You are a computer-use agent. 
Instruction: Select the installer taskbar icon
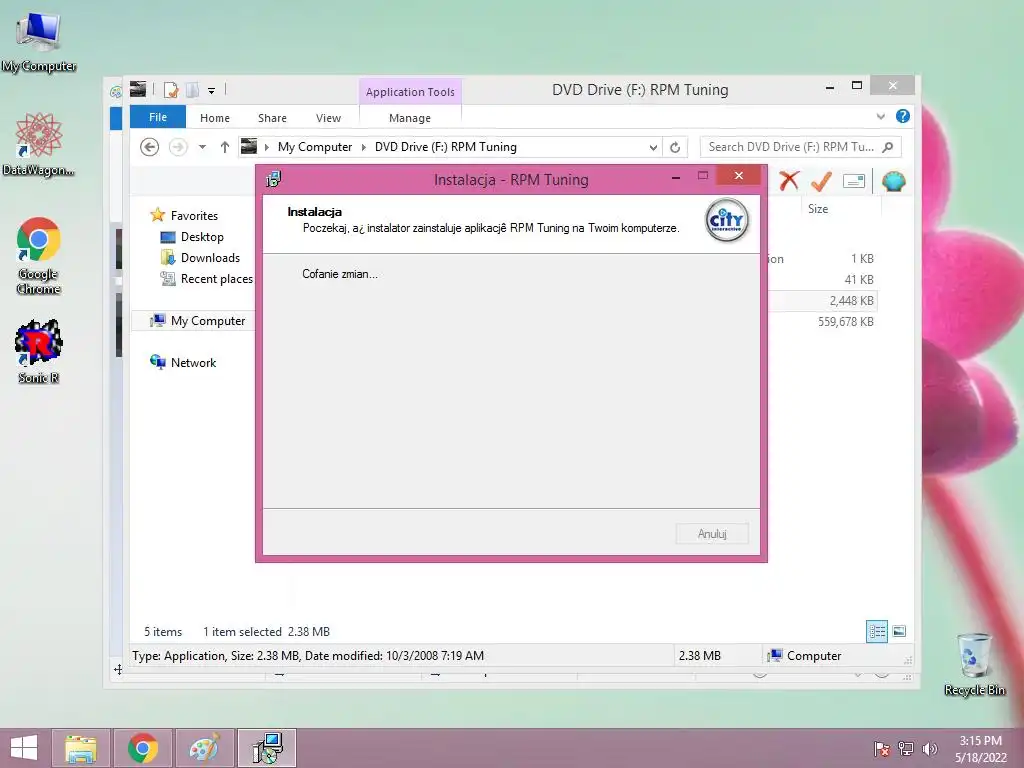267,748
